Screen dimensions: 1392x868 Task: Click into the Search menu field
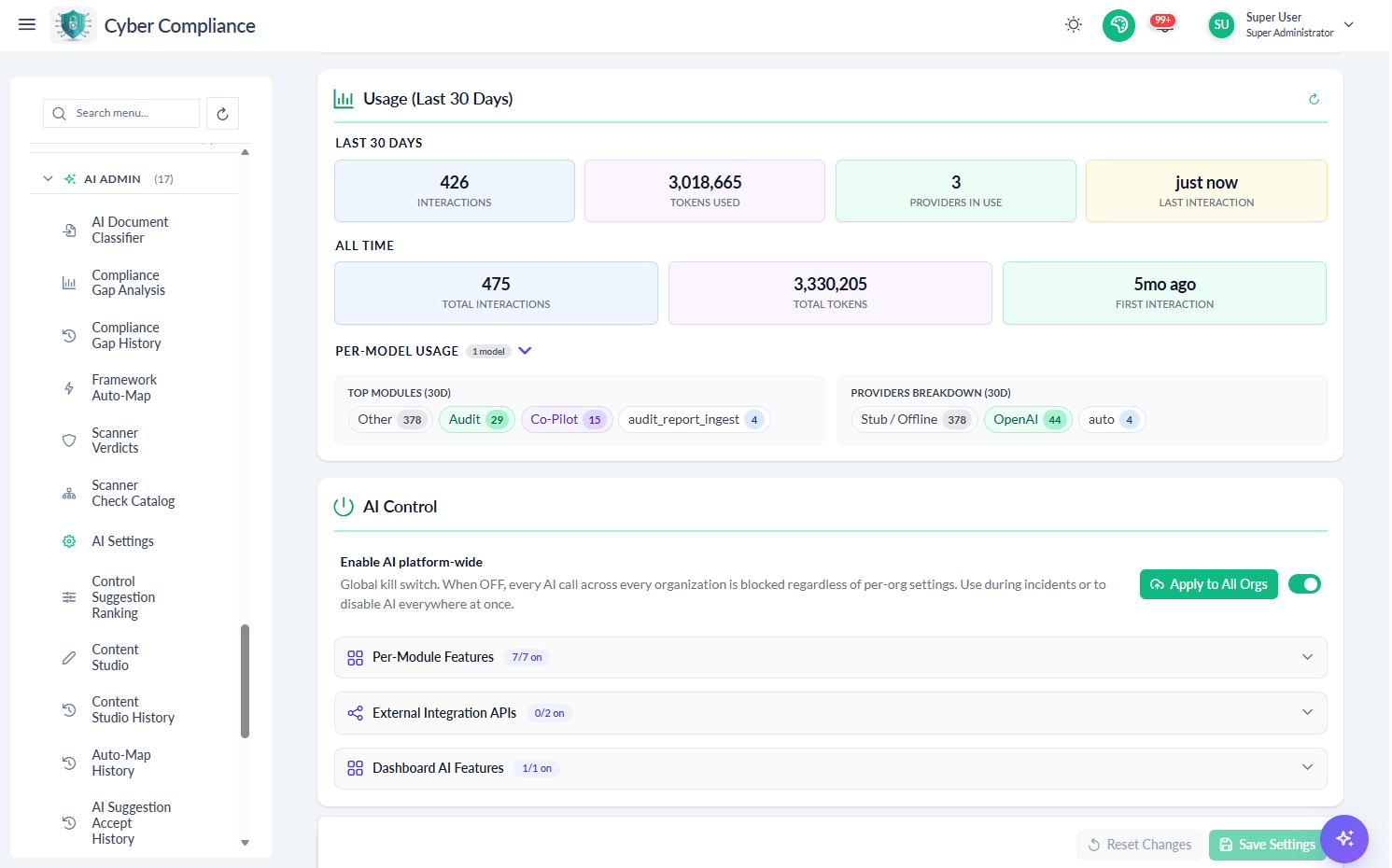[x=121, y=113]
